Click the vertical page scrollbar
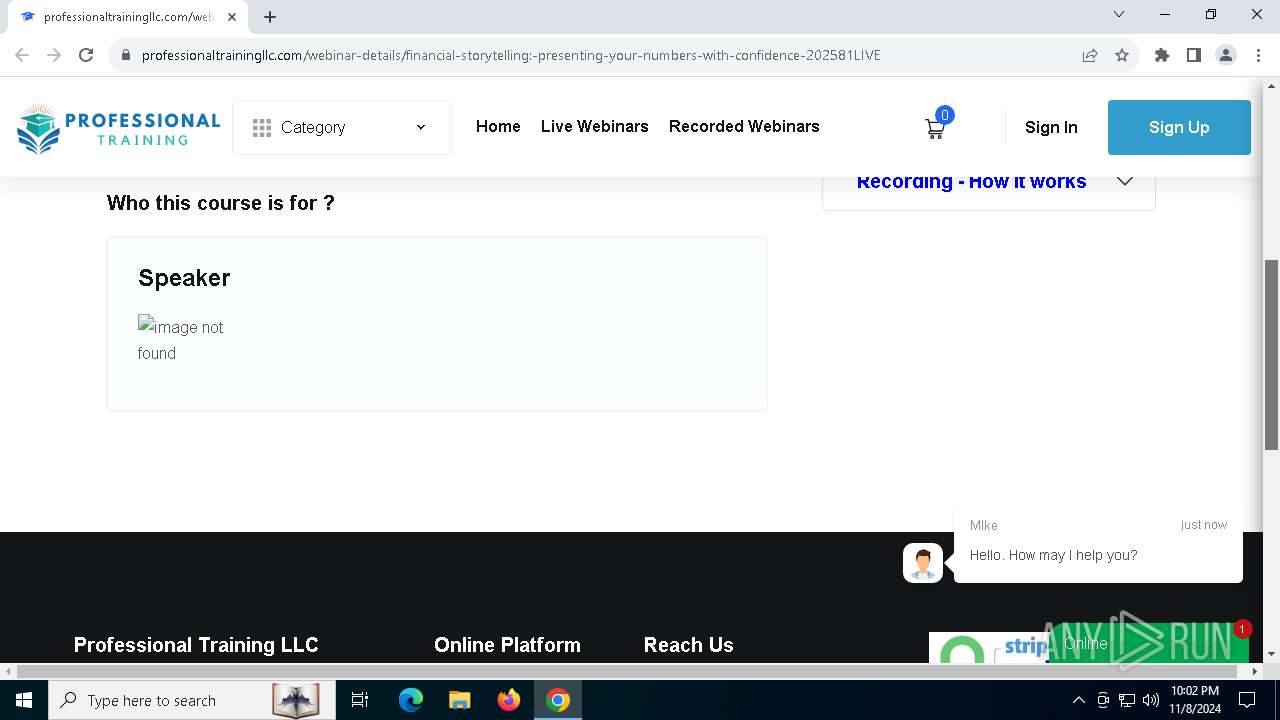Viewport: 1280px width, 720px height. pos(1271,355)
